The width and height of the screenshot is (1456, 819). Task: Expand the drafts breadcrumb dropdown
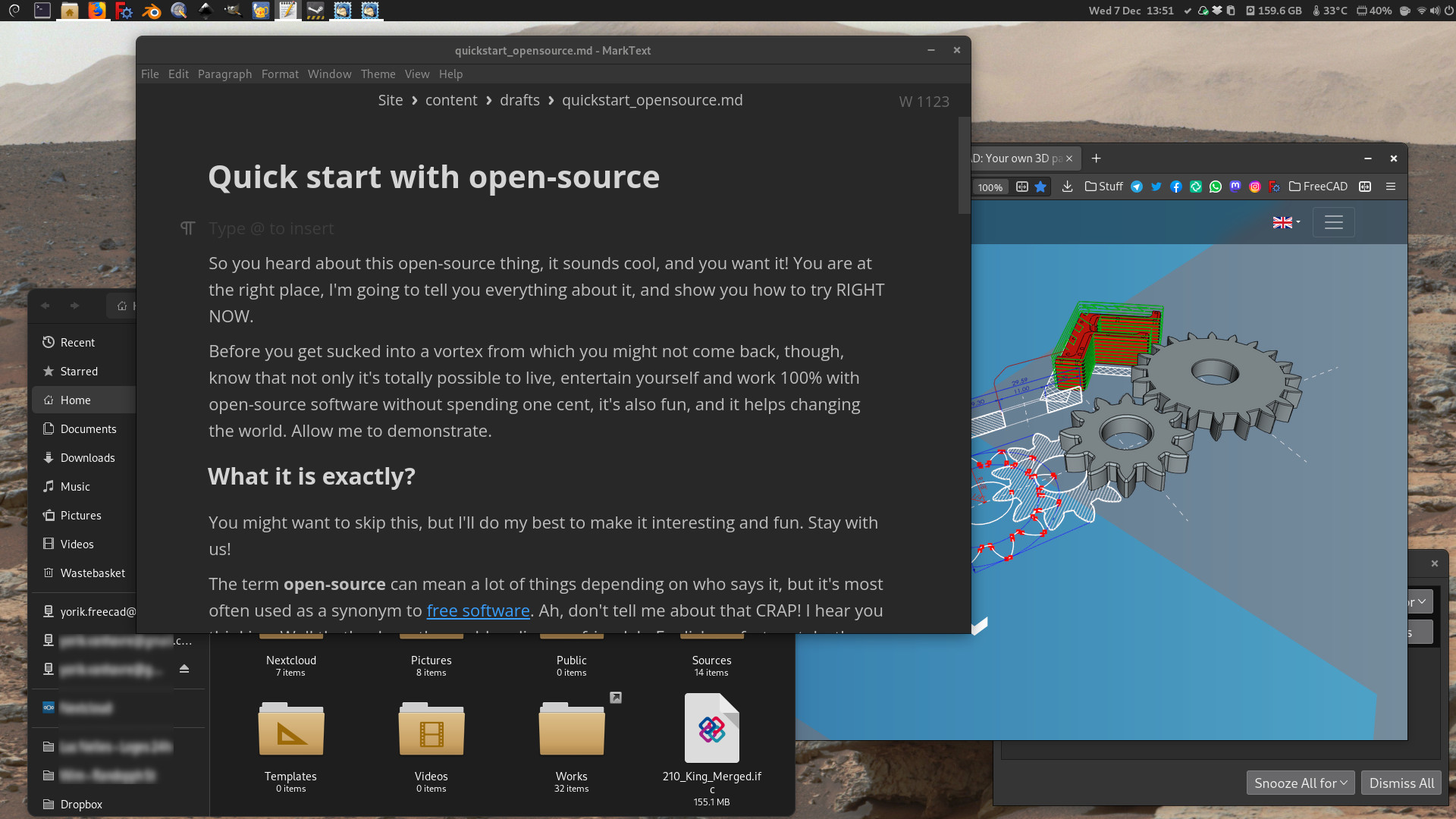coord(520,99)
